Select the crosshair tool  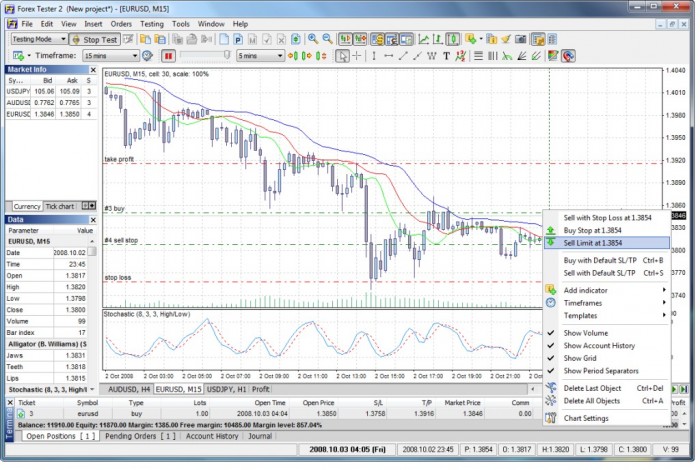pyautogui.click(x=358, y=56)
